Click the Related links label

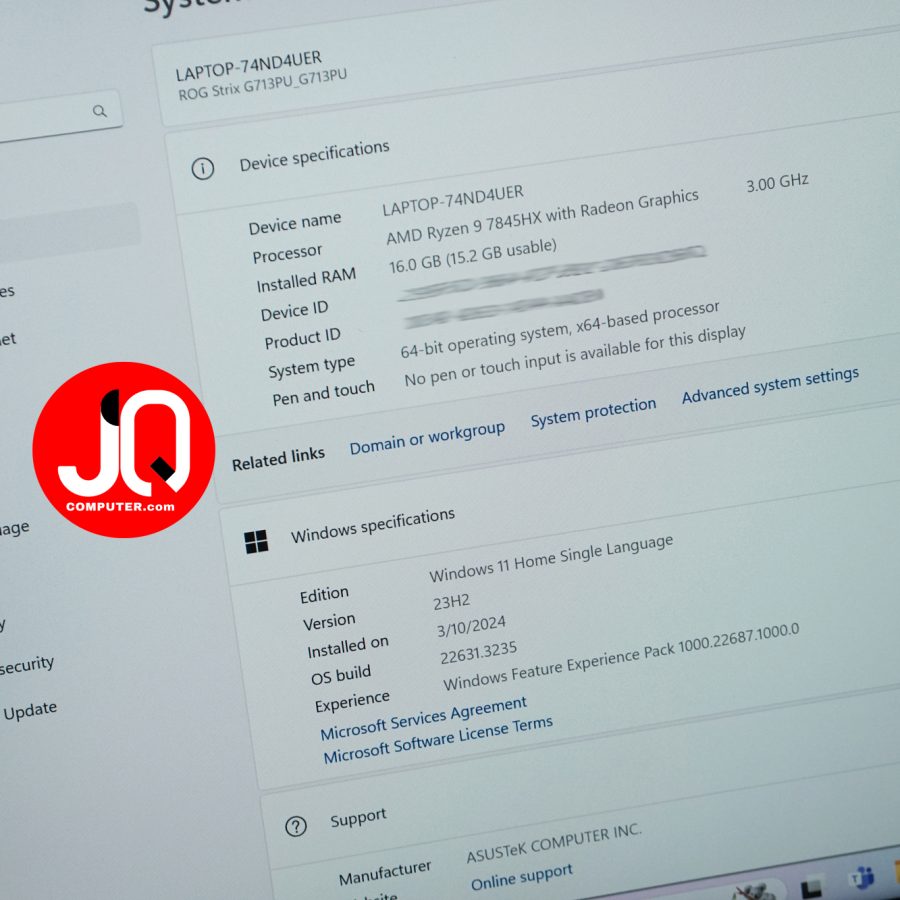(278, 459)
